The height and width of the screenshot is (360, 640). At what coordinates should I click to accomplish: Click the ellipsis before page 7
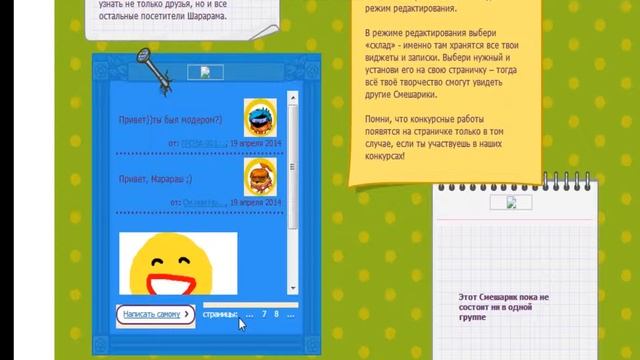(x=249, y=314)
